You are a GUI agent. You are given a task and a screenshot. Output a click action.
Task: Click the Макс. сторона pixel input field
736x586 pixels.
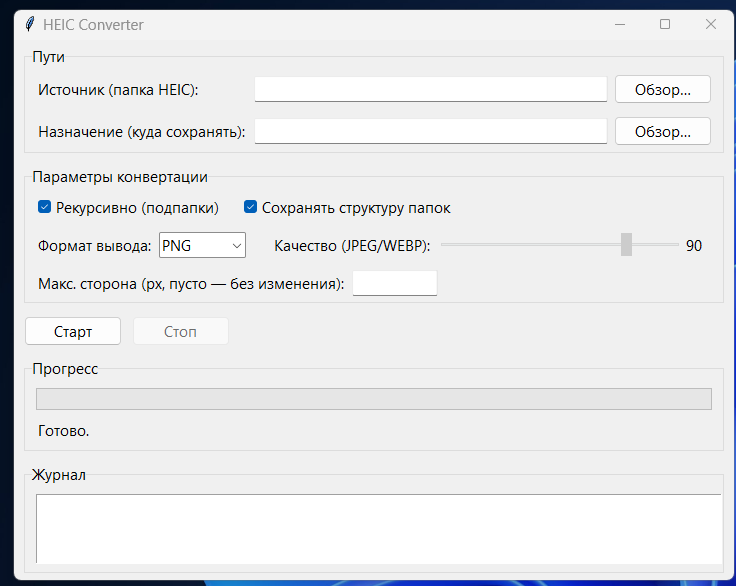point(395,283)
